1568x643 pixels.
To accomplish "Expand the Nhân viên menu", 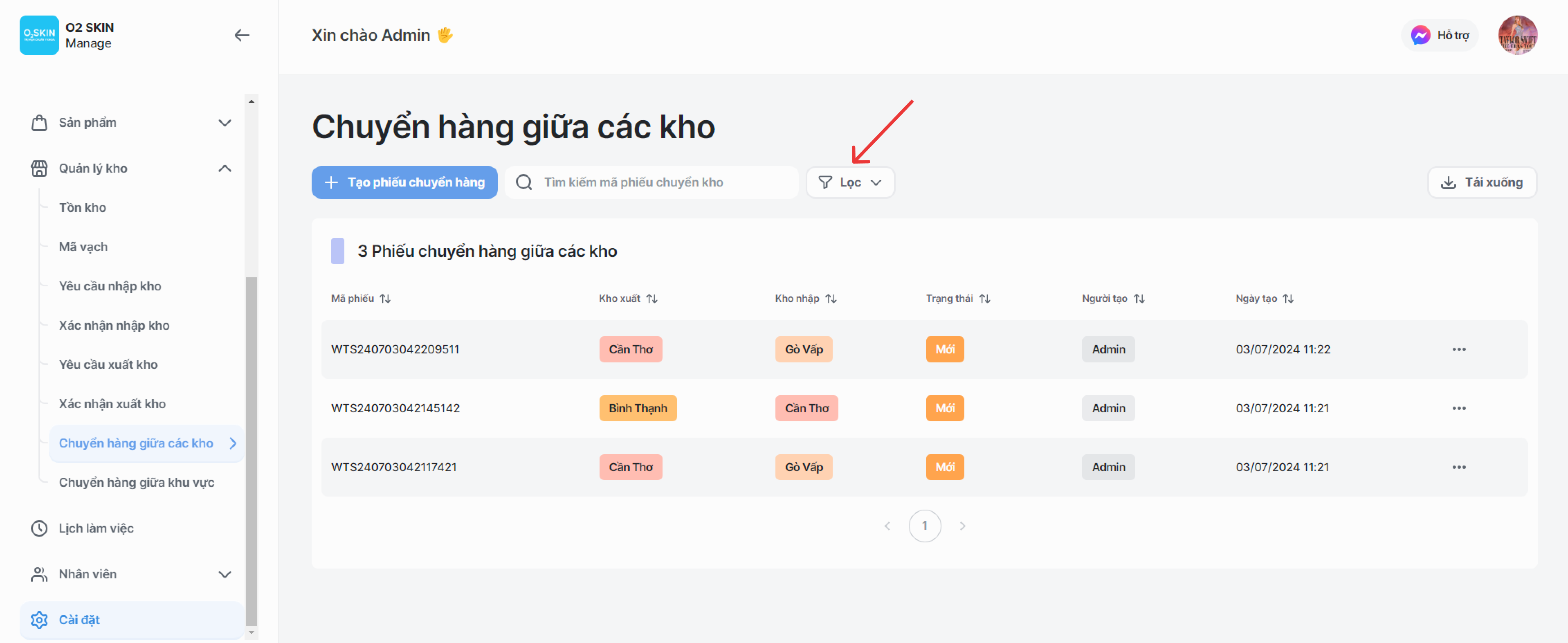I will point(225,574).
